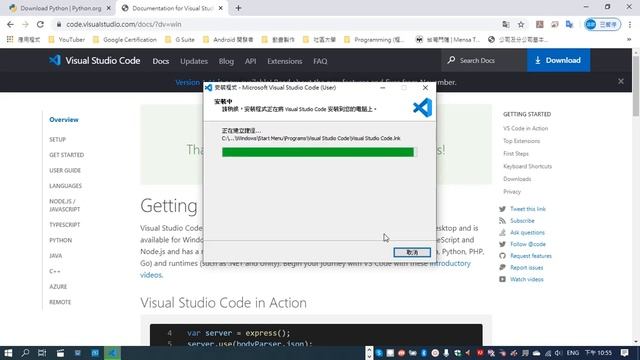
Task: Open the API navigation item
Action: coord(250,61)
